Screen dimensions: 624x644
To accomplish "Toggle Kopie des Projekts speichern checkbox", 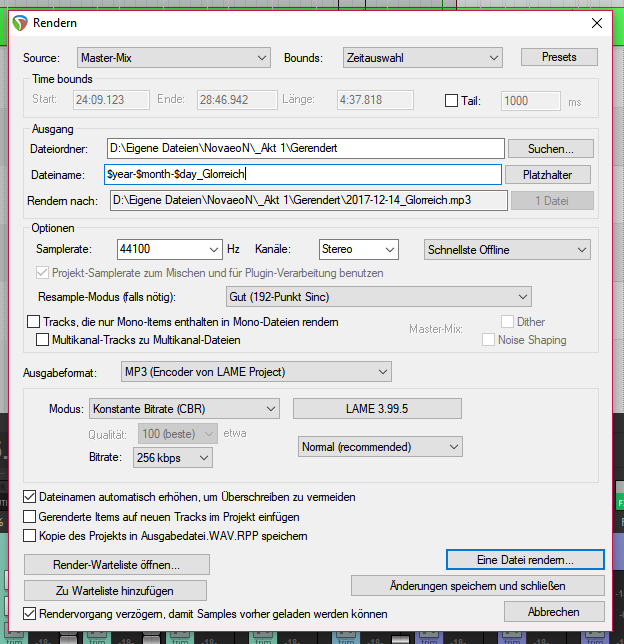I will (29, 536).
